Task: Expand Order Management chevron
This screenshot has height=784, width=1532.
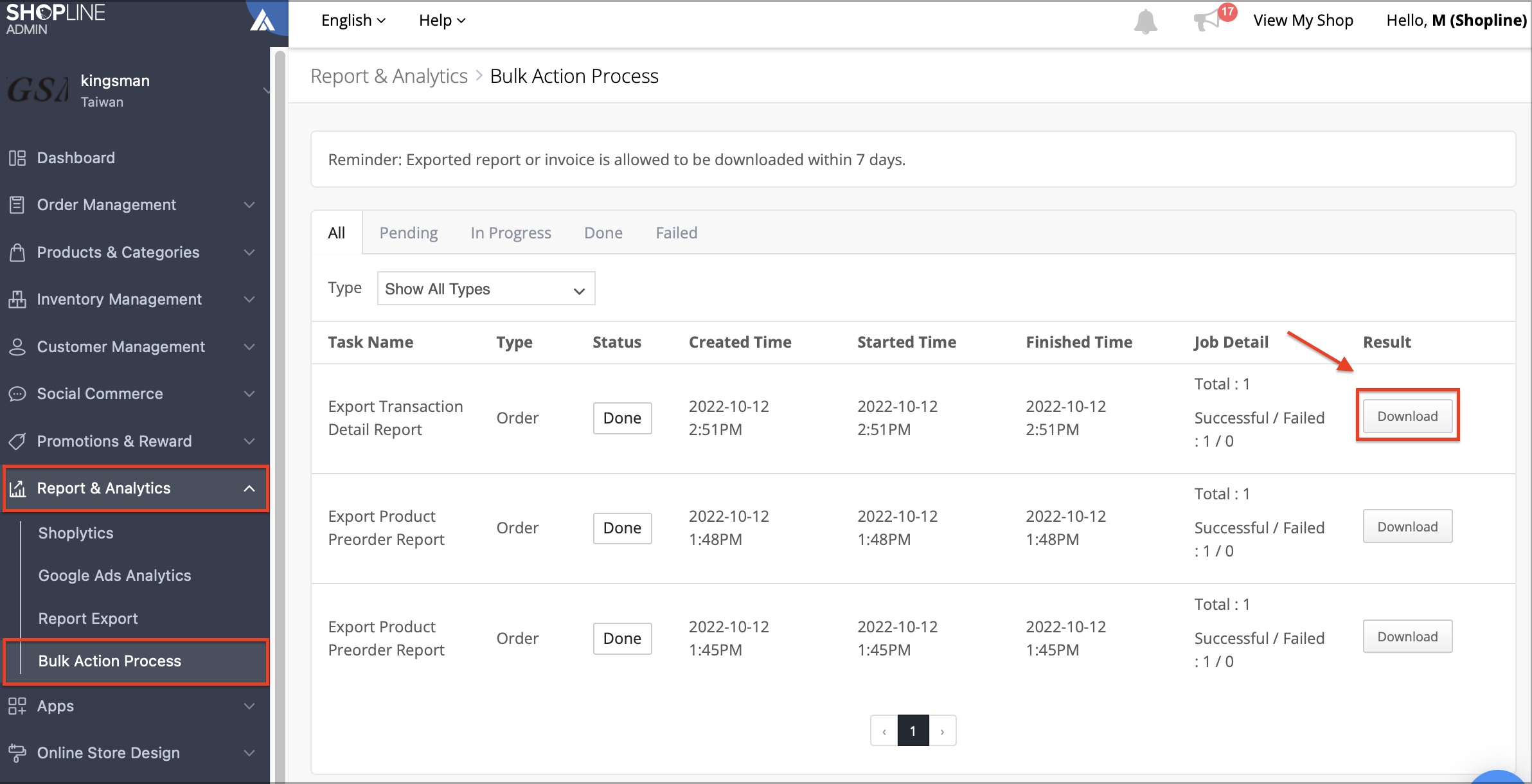Action: tap(249, 205)
